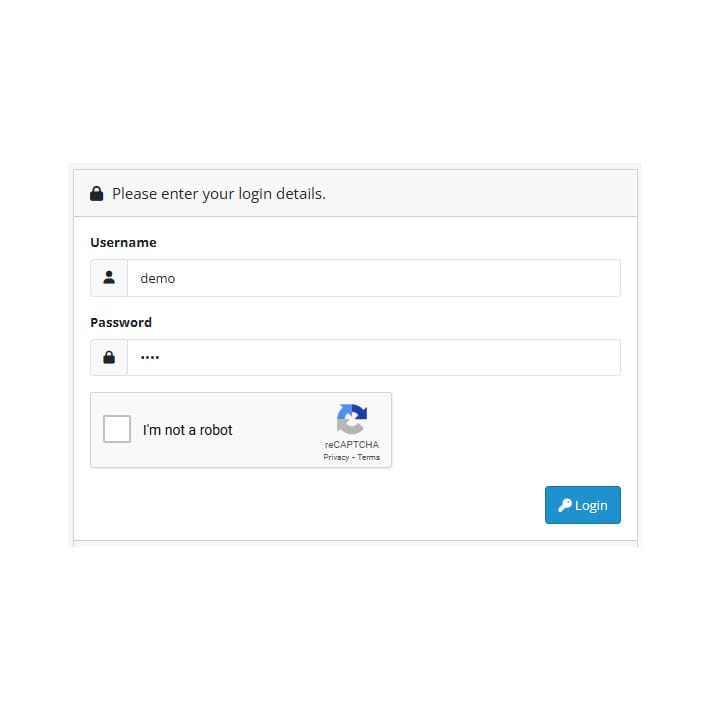Click the Login label on the blue button

[591, 505]
